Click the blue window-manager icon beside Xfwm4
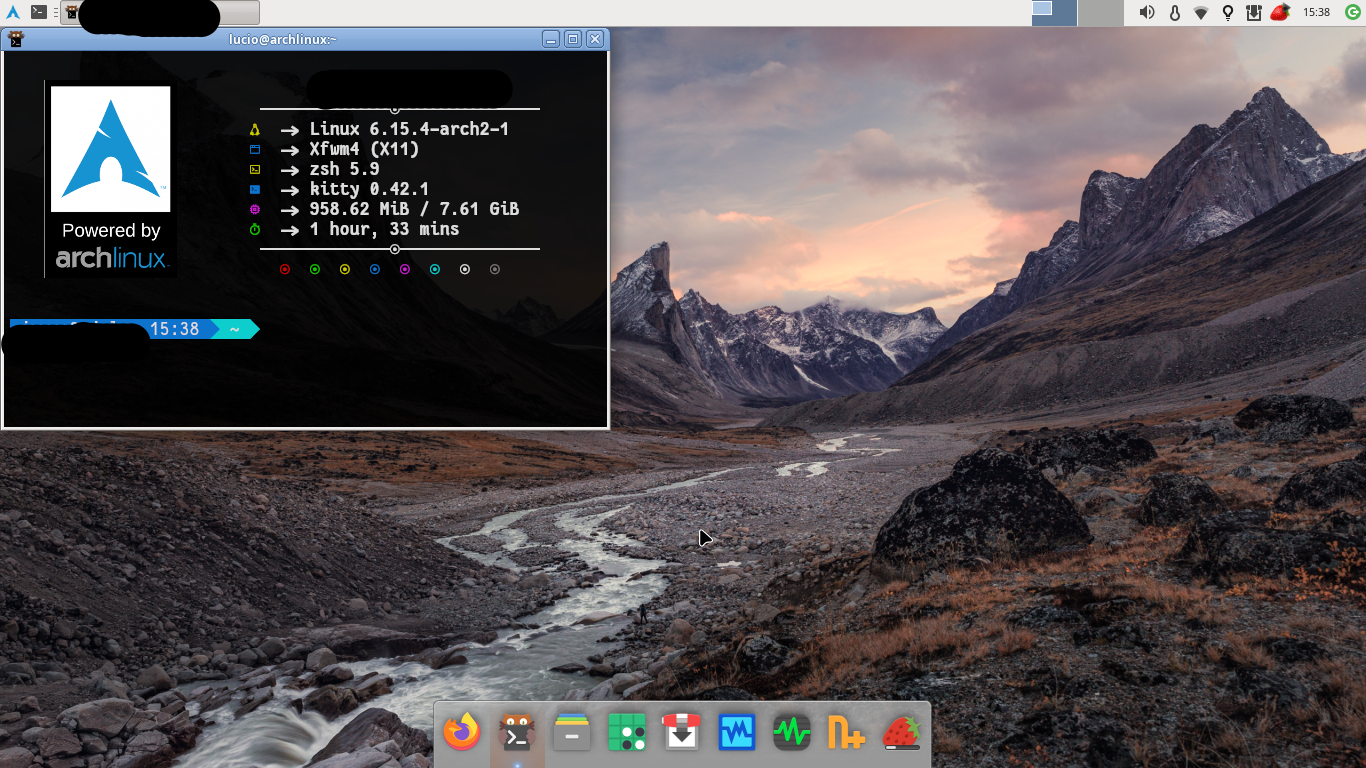This screenshot has width=1366, height=768. click(255, 149)
